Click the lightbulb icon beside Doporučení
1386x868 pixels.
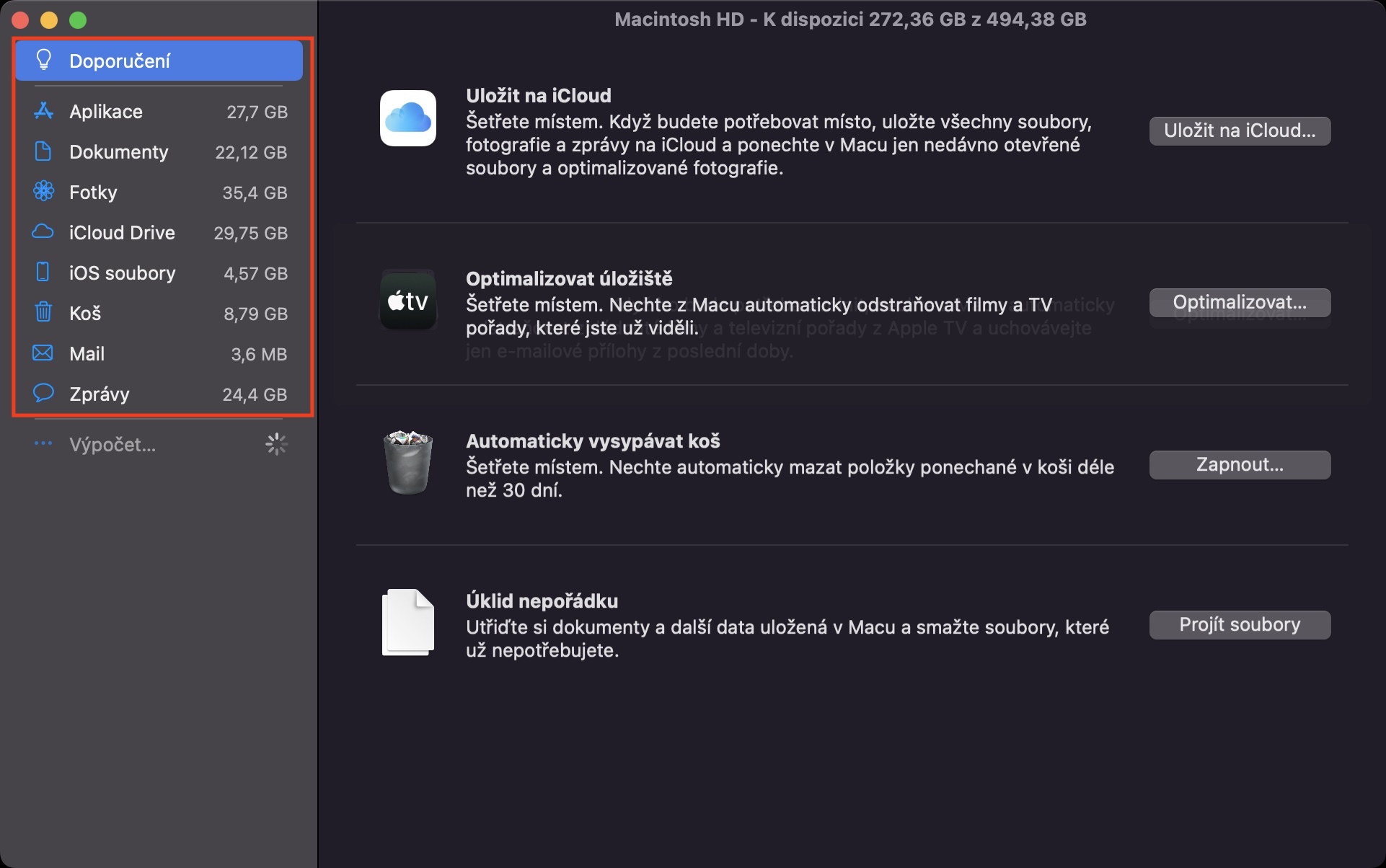(43, 60)
